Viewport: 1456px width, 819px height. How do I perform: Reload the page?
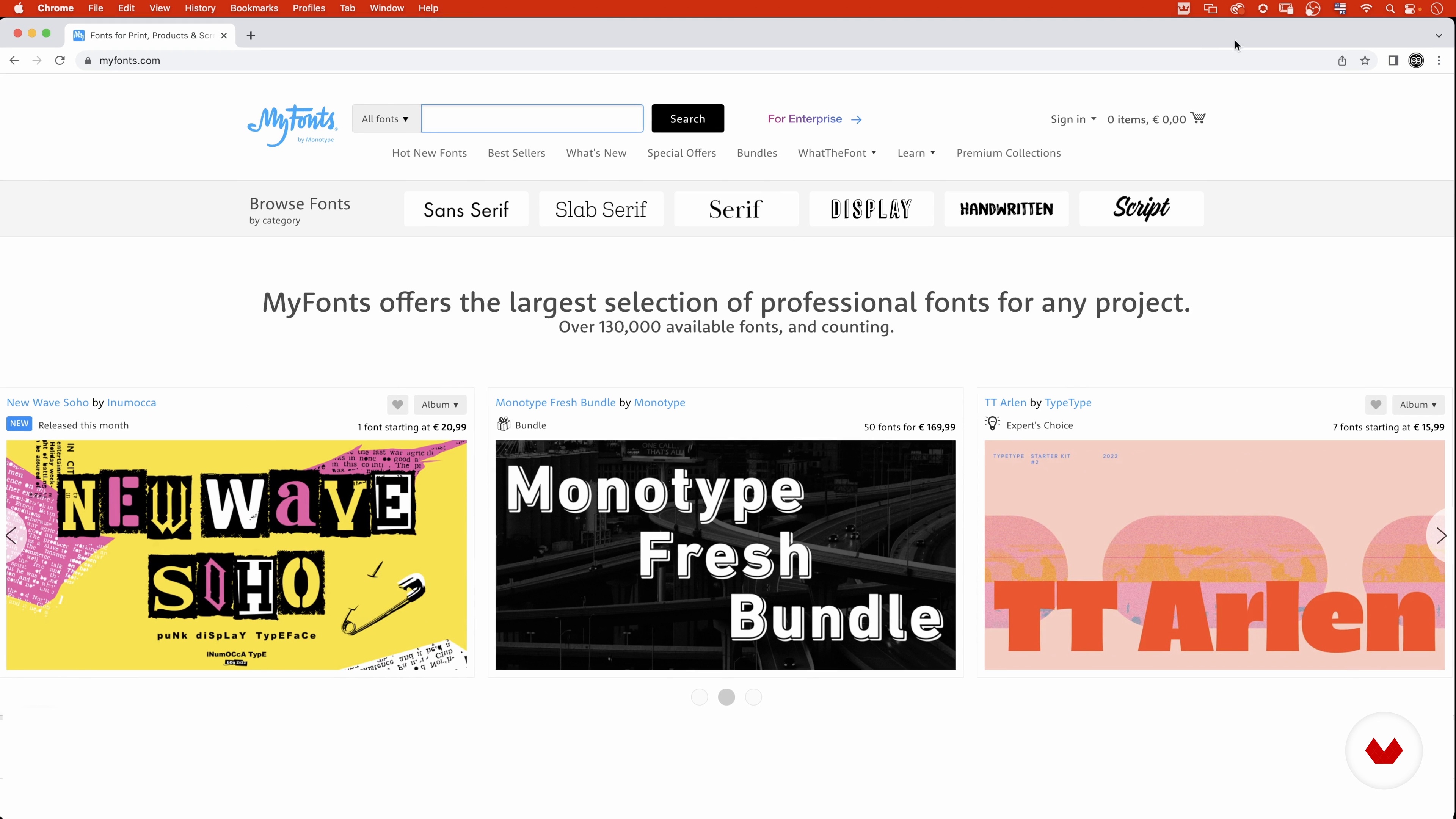(60, 61)
